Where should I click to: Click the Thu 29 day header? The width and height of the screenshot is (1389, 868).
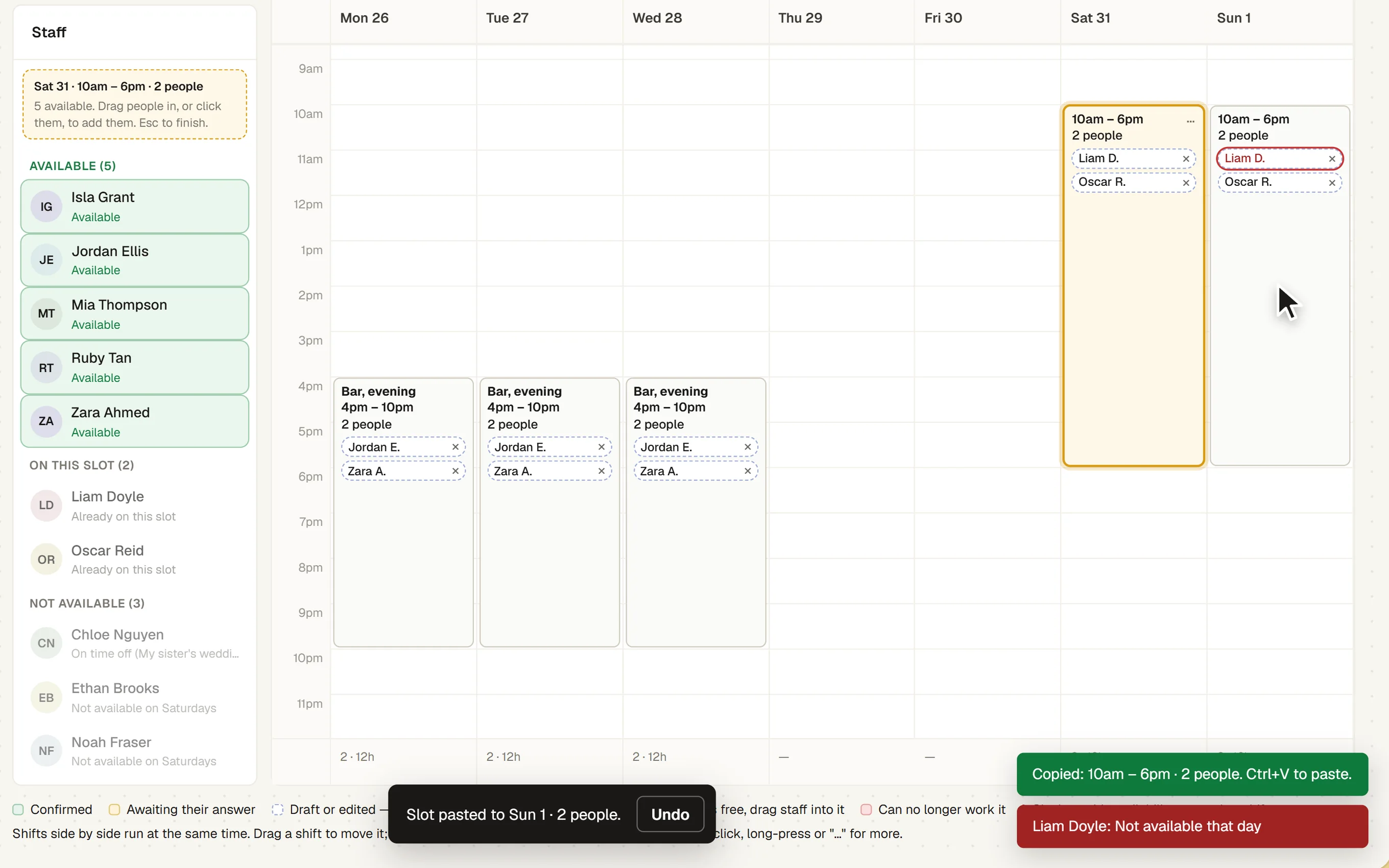pos(800,18)
